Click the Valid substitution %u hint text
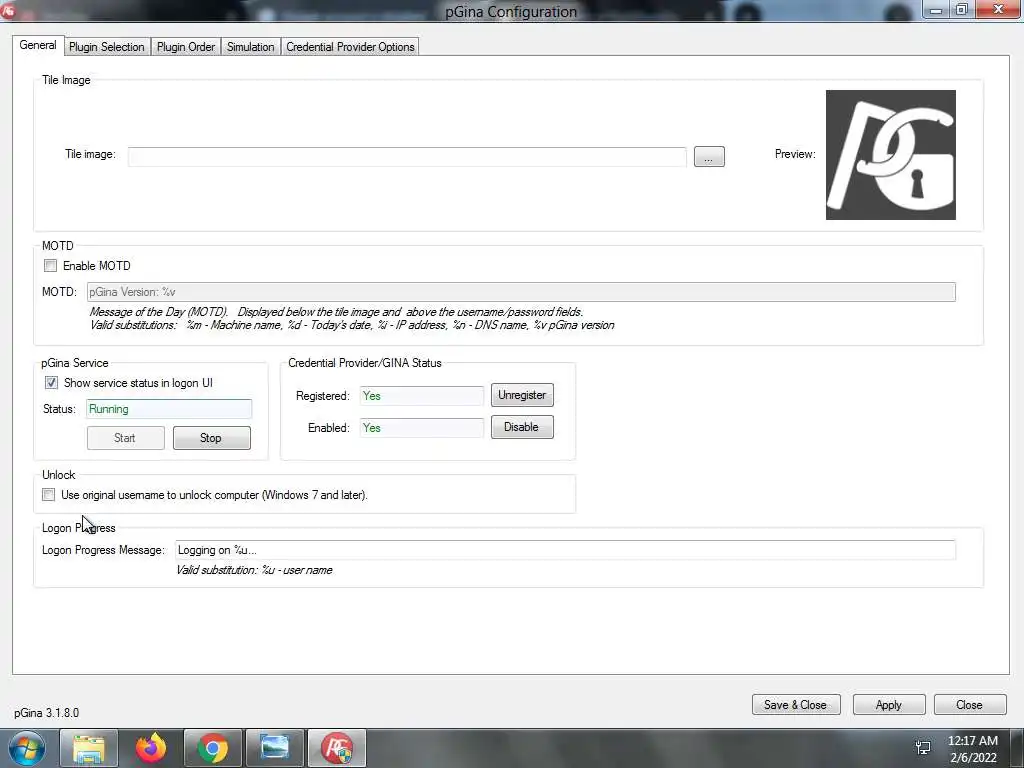The width and height of the screenshot is (1024, 768). tap(254, 570)
